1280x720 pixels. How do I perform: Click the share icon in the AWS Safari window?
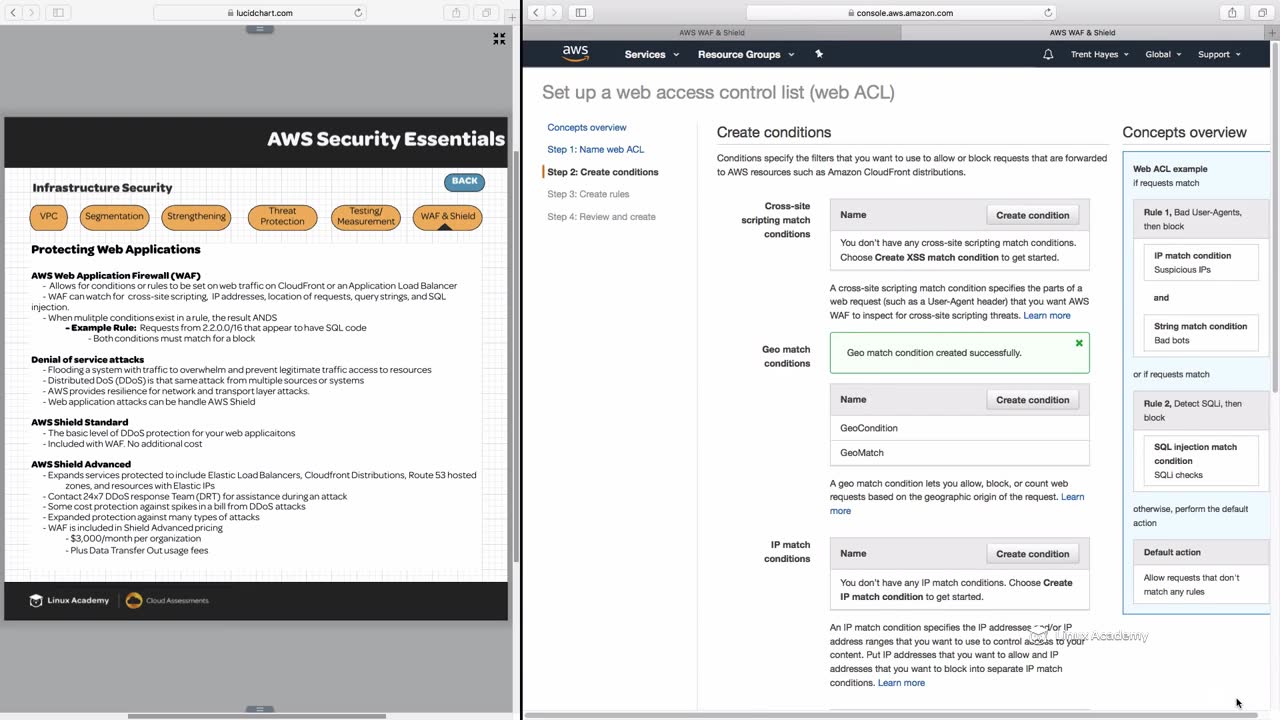click(1232, 13)
